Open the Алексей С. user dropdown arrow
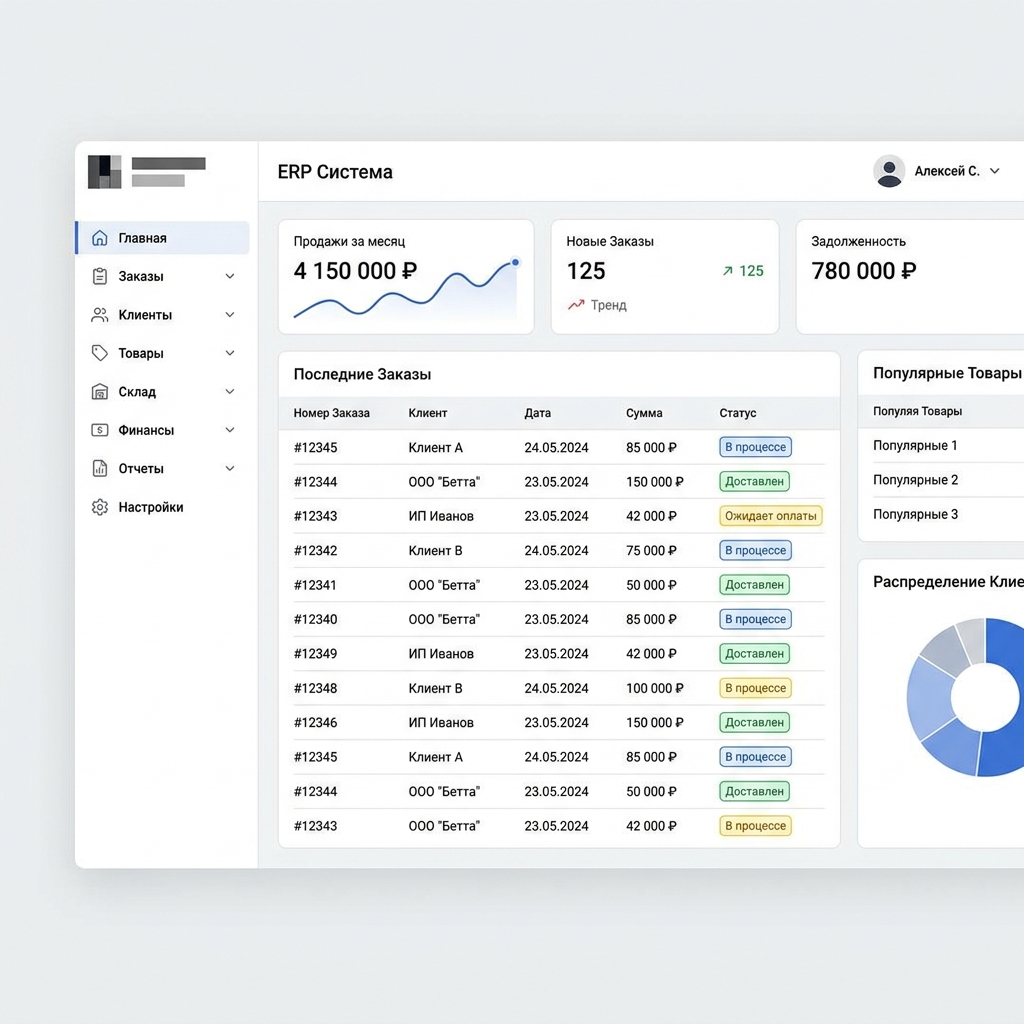This screenshot has height=1024, width=1024. click(x=995, y=171)
